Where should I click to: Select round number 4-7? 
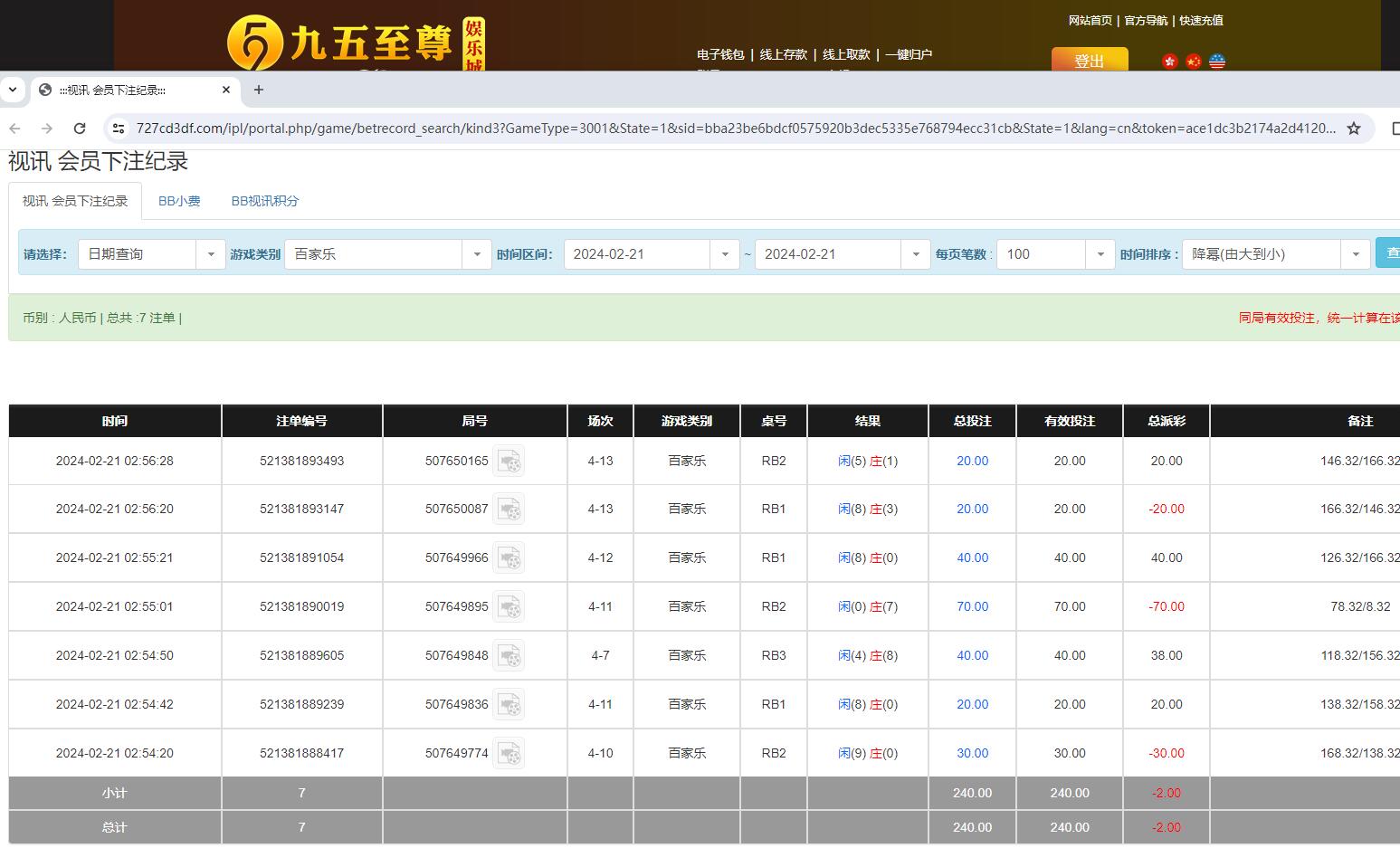(600, 655)
